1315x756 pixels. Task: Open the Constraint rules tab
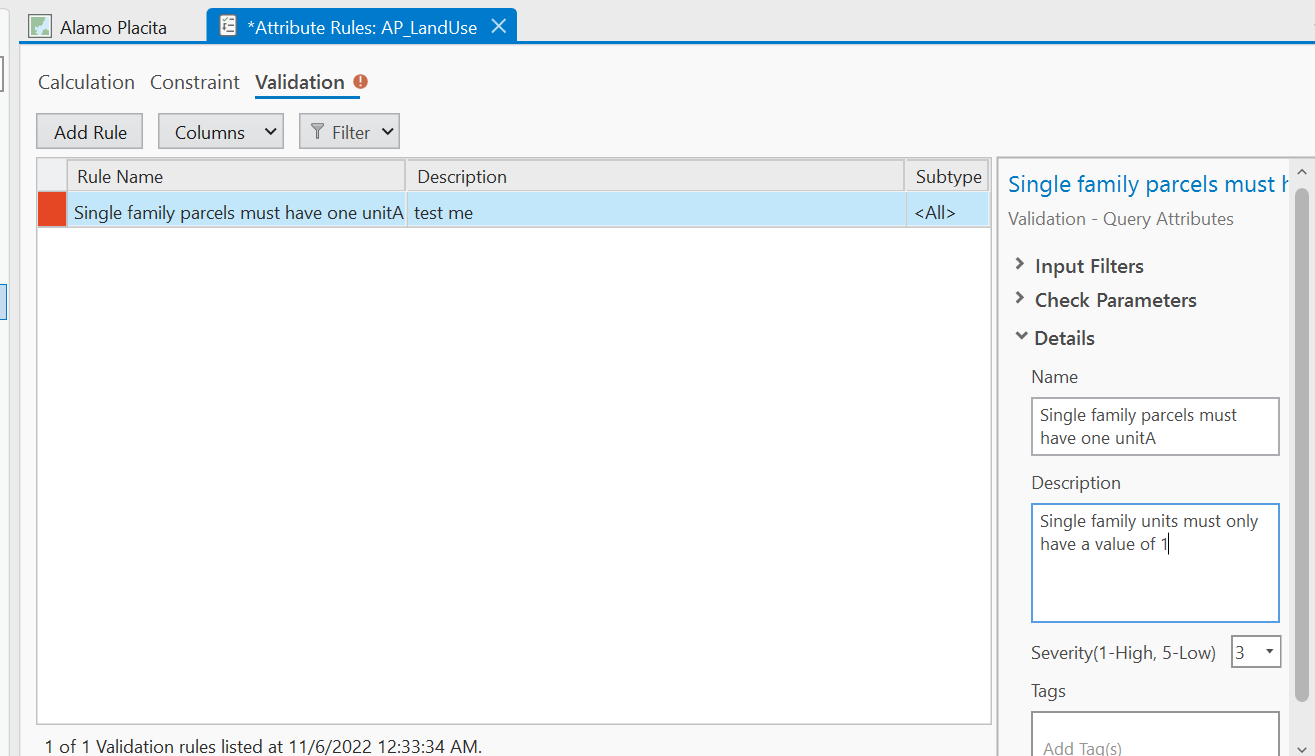pyautogui.click(x=195, y=83)
